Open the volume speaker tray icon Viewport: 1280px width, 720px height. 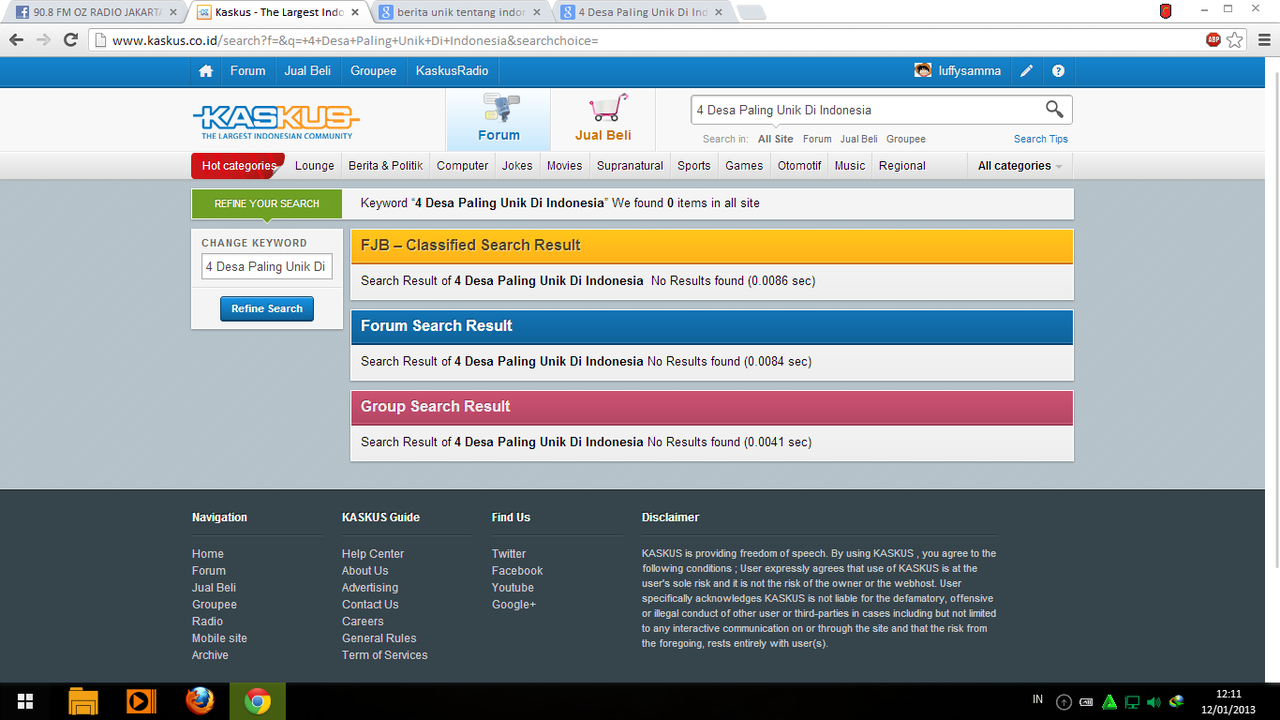1154,702
